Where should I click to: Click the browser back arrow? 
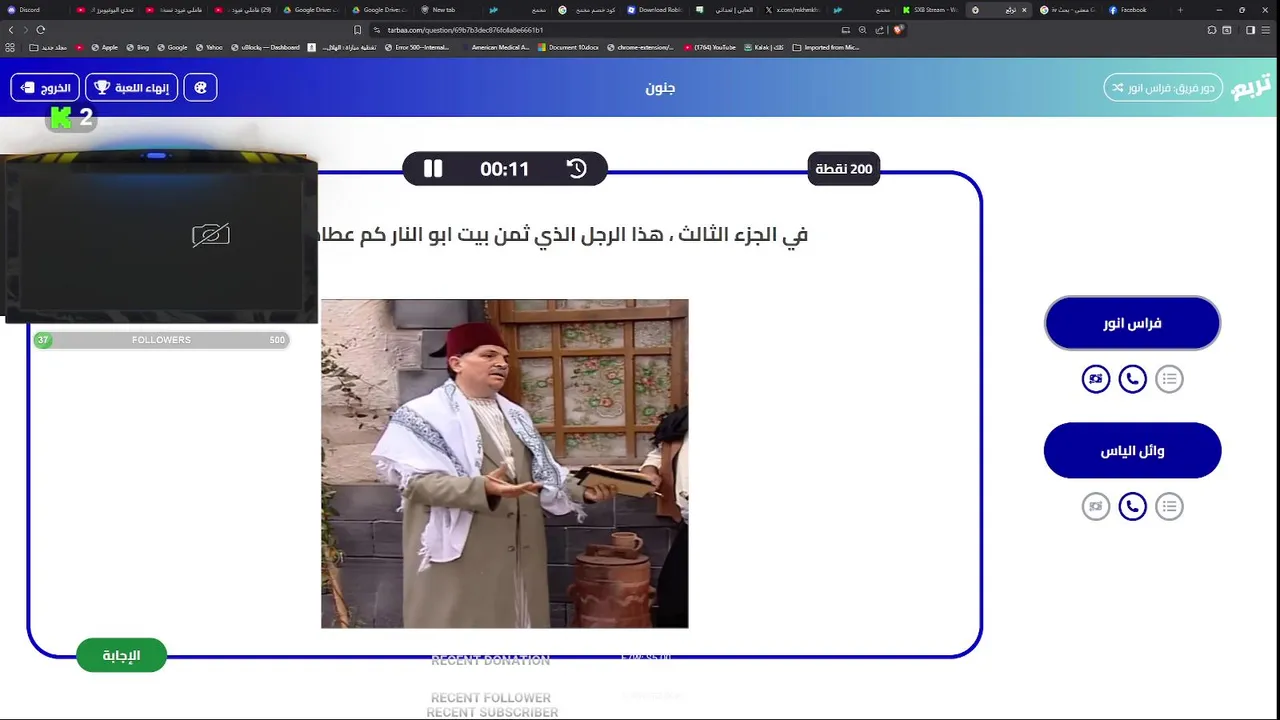[11, 30]
